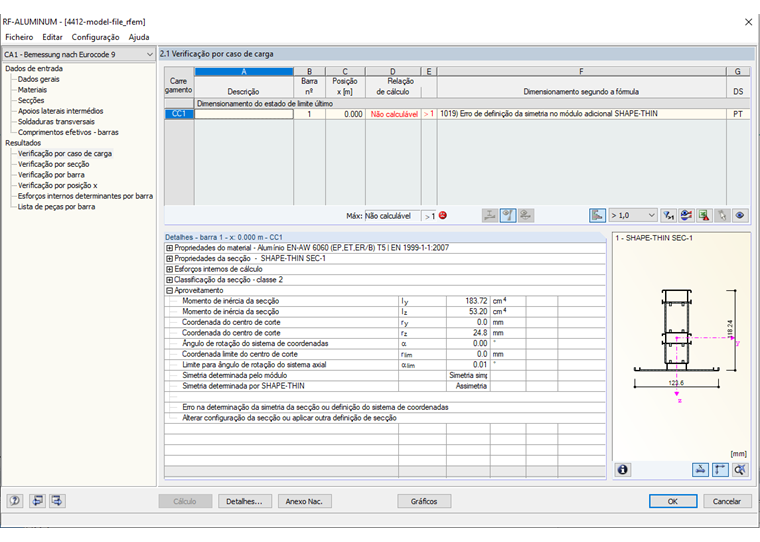Select Secções in navigation tree
Screen dimensions: 760x542
point(31,100)
